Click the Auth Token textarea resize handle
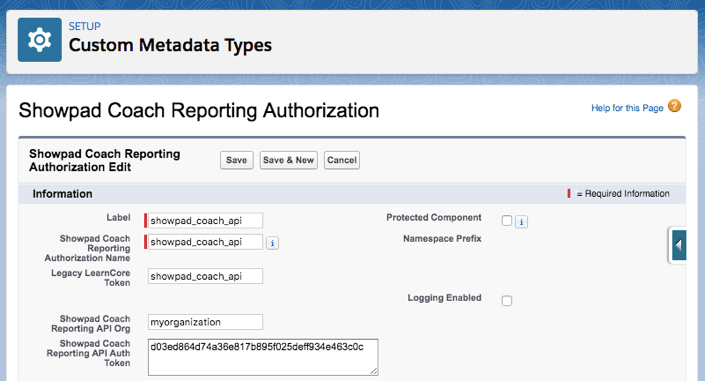 [x=374, y=371]
